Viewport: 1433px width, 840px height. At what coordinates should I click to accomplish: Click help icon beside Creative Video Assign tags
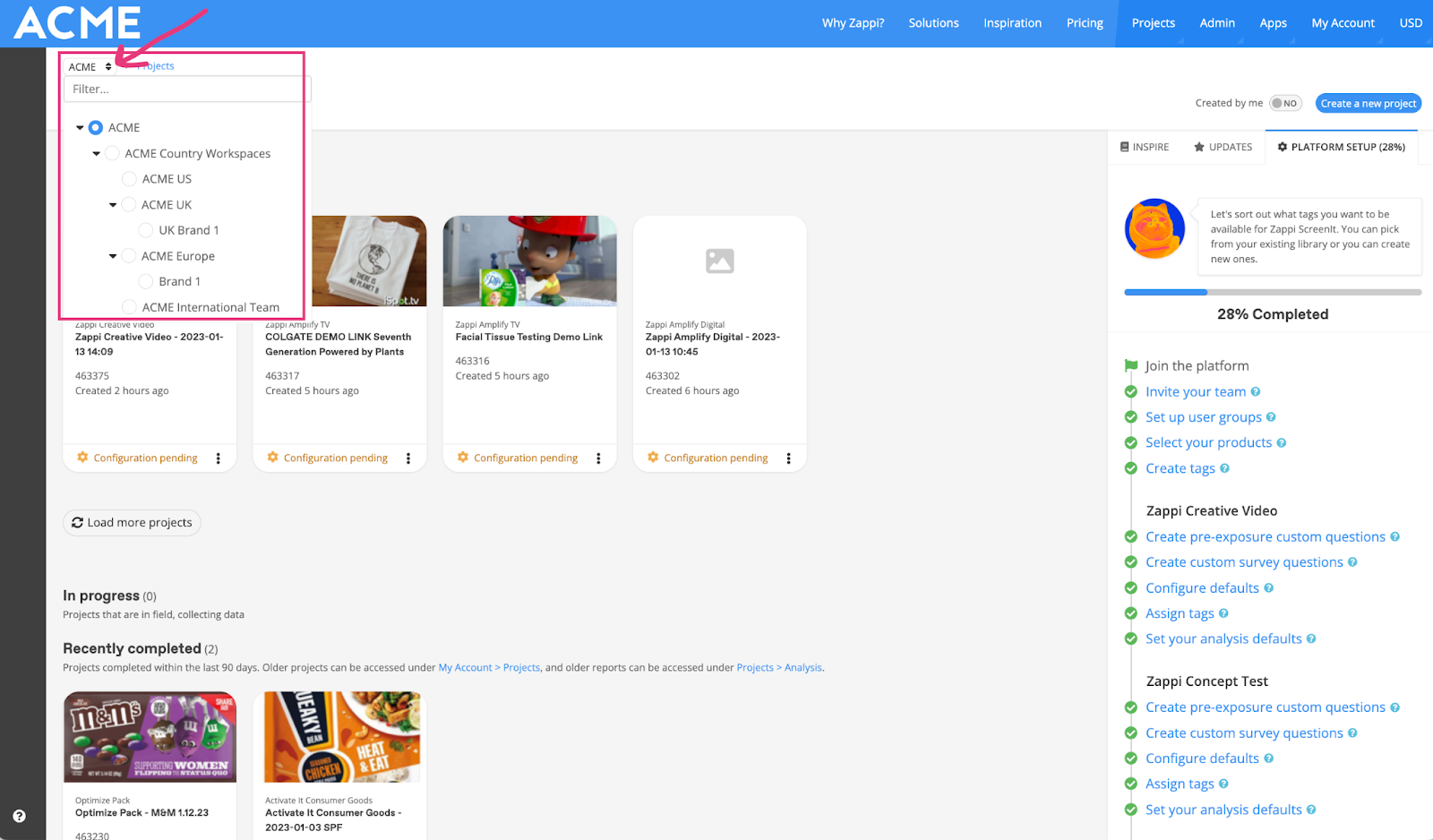pyautogui.click(x=1223, y=613)
